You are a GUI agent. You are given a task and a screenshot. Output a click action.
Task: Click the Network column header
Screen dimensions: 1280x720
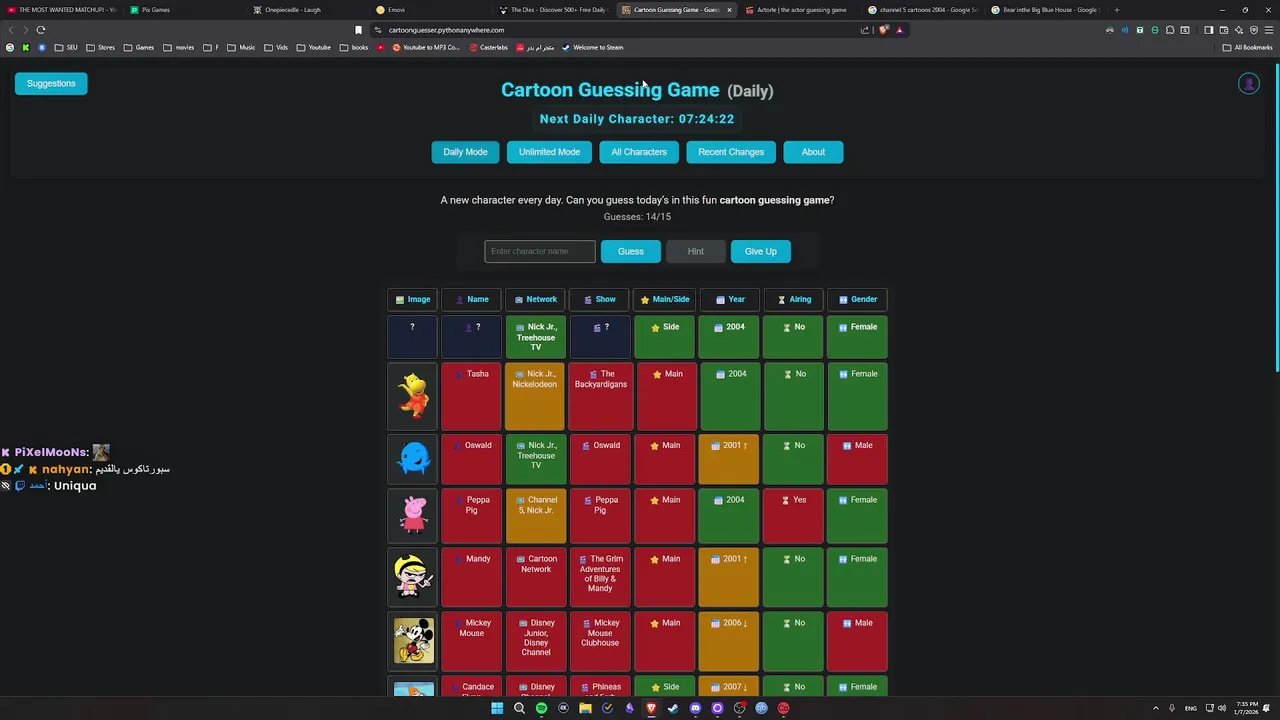point(535,299)
